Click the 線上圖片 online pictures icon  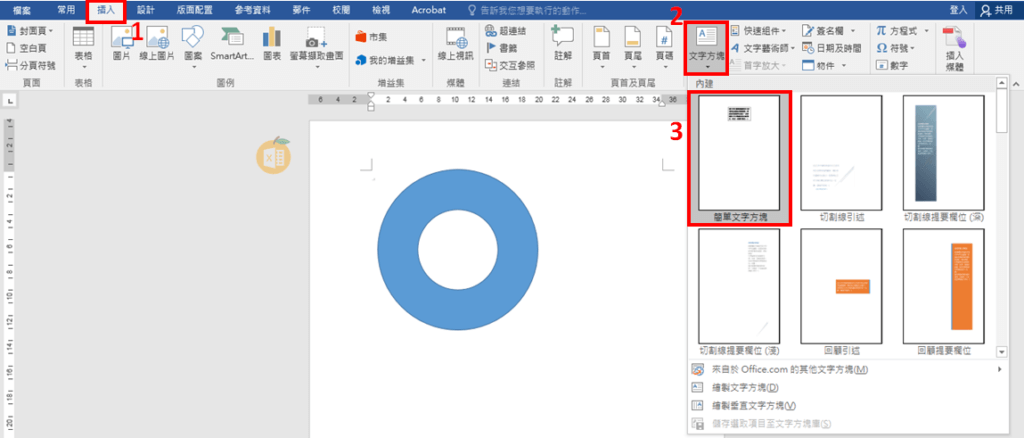[156, 43]
